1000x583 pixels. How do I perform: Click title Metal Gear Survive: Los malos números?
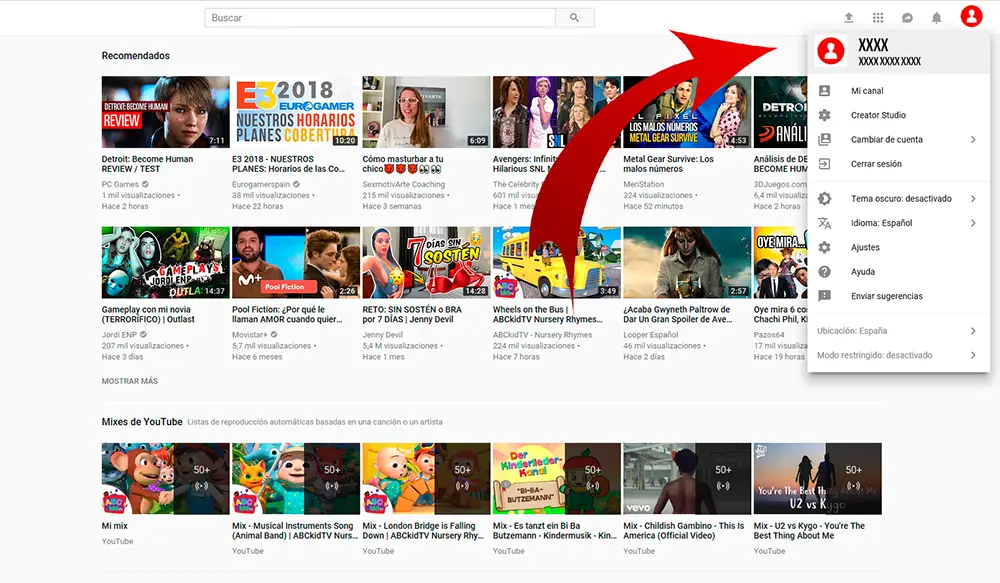[x=668, y=164]
